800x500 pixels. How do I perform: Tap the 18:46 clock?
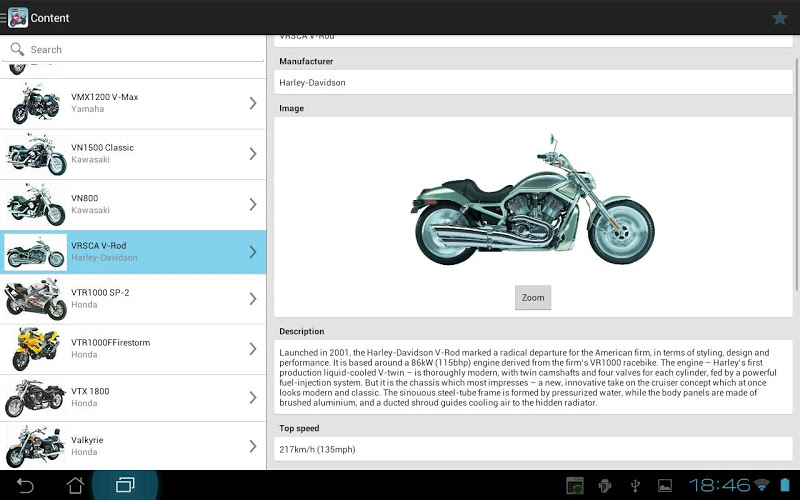(x=720, y=485)
